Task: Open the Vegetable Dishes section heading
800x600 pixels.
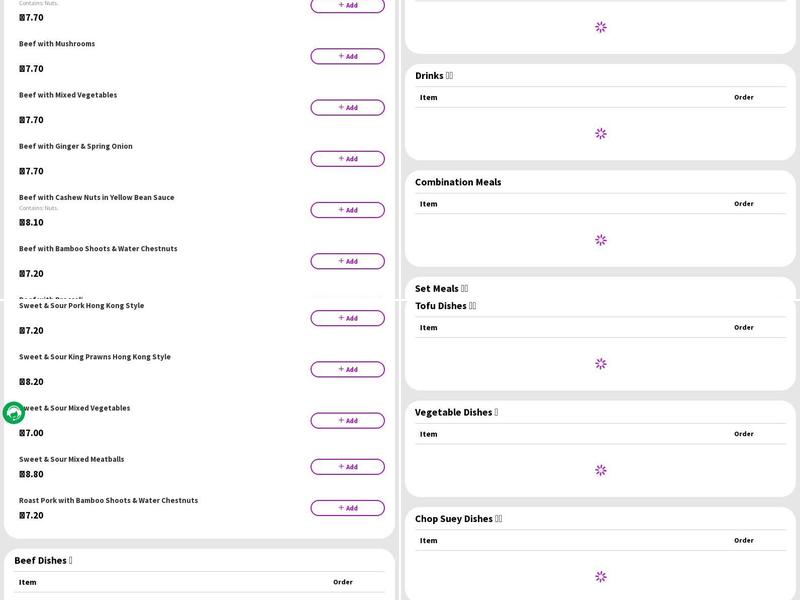Action: pos(456,412)
